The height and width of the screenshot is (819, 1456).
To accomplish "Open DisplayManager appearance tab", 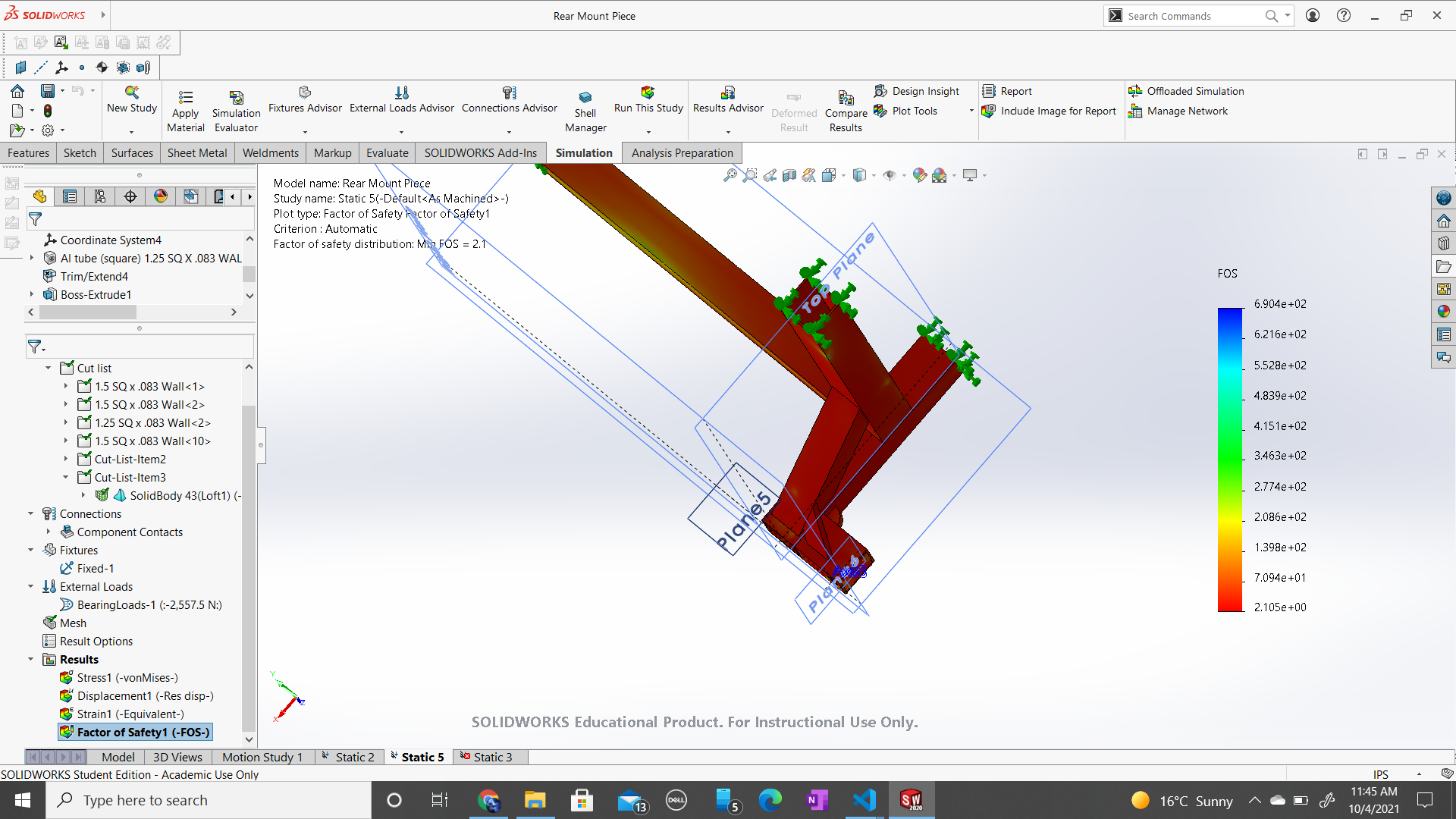I will (x=161, y=197).
